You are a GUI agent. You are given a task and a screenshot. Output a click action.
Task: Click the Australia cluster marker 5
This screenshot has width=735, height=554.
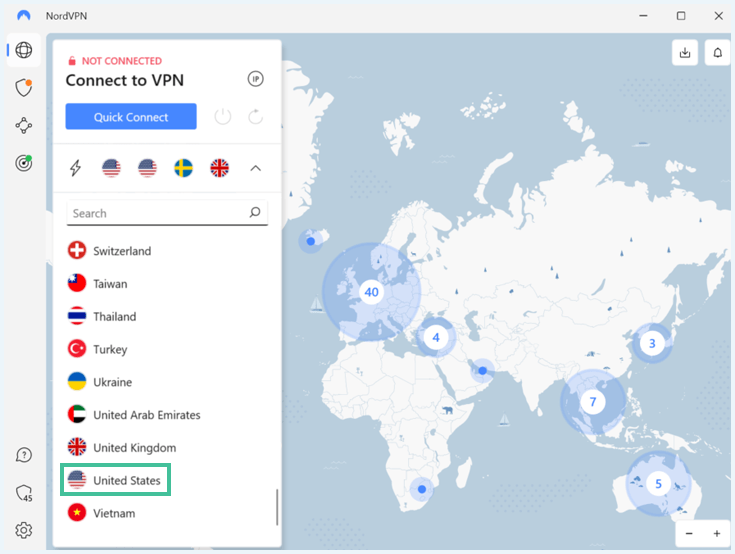pyautogui.click(x=658, y=484)
